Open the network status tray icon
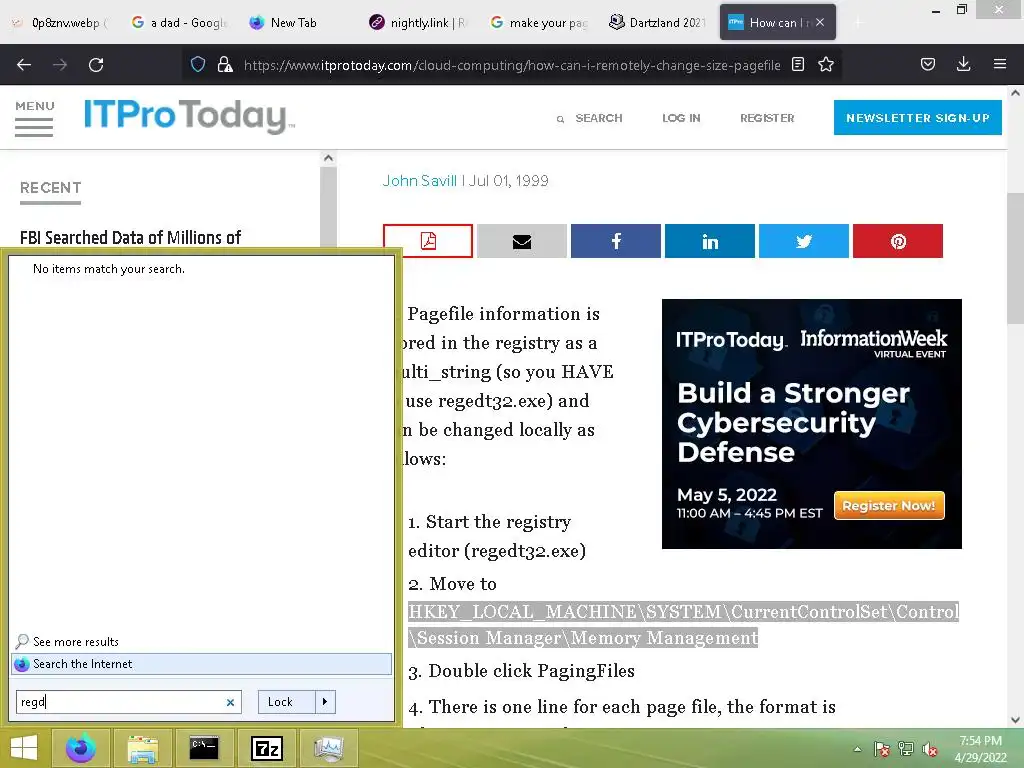The width and height of the screenshot is (1024, 768). [x=906, y=749]
